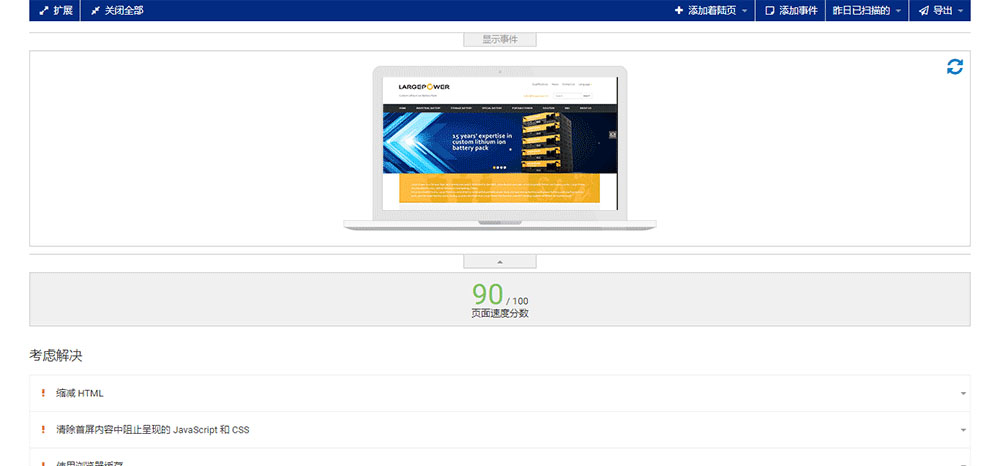Click the warning icon beside JavaScript 和 CSS

tap(43, 430)
